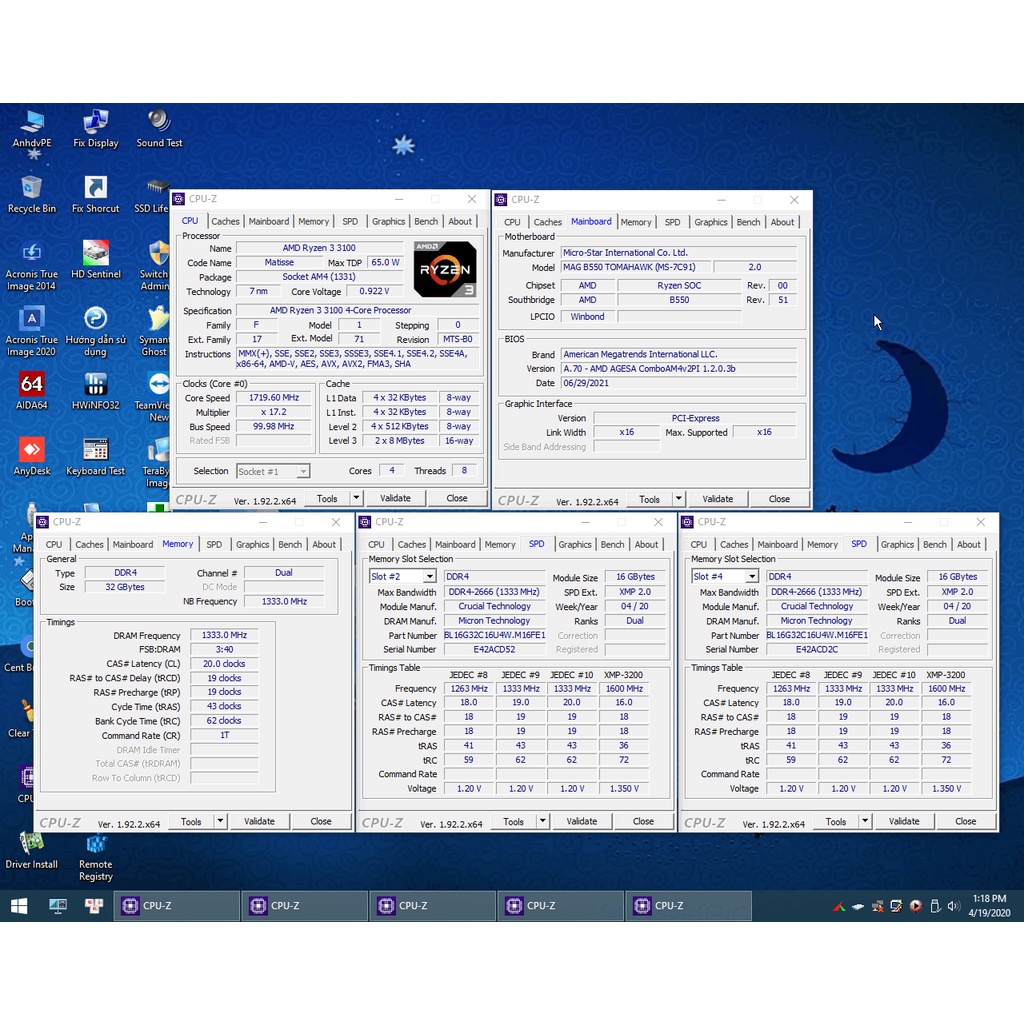Click Close button in Mainboard window
The image size is (1024, 1024).
[779, 499]
